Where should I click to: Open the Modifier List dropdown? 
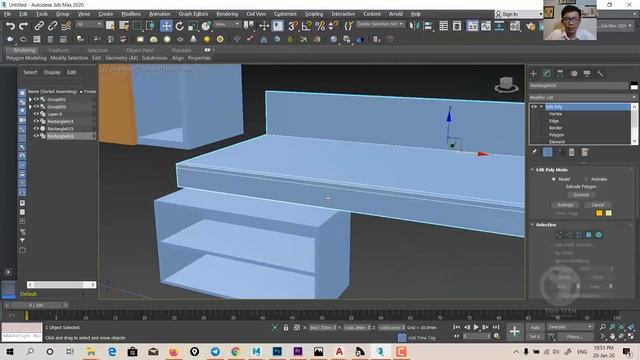pos(583,98)
